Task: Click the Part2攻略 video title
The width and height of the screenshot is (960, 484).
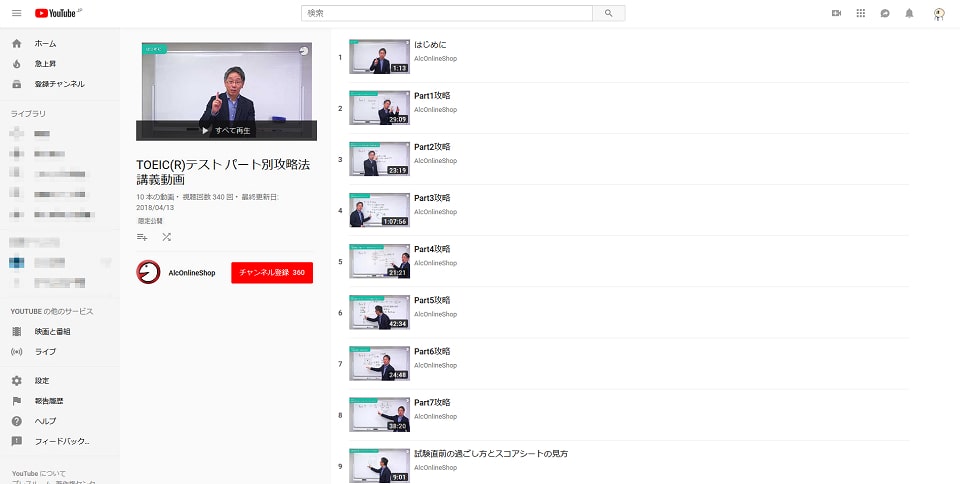Action: coord(432,147)
